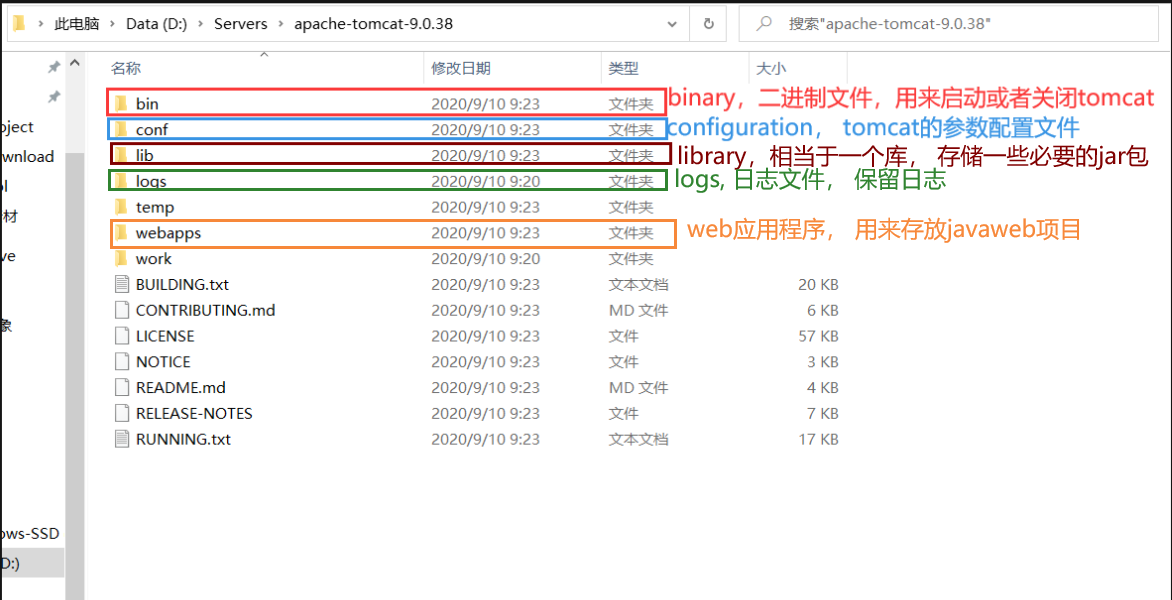Select the lib folder name
Viewport: 1172px width, 600px height.
point(145,155)
